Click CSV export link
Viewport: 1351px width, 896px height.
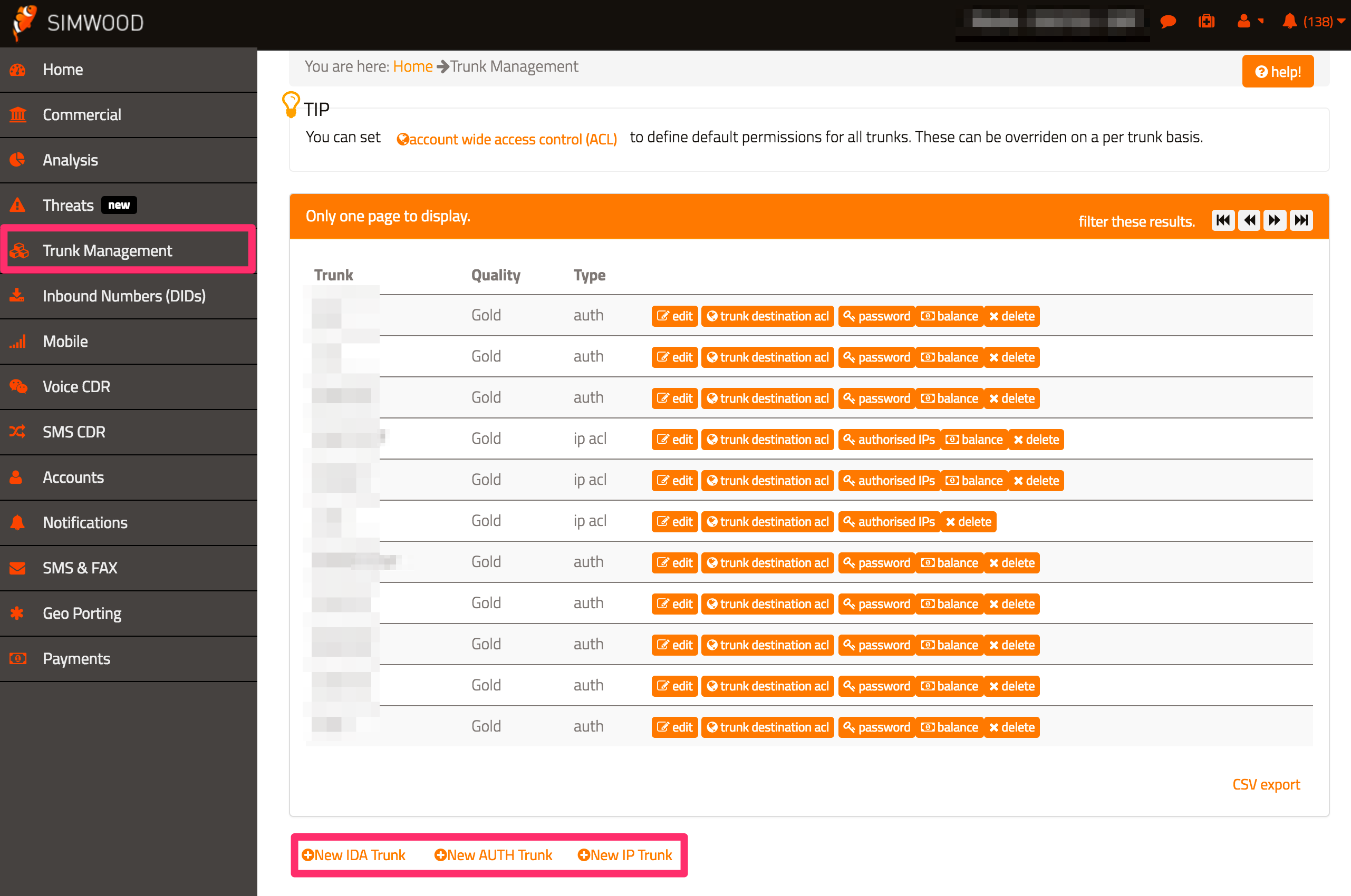(x=1266, y=784)
